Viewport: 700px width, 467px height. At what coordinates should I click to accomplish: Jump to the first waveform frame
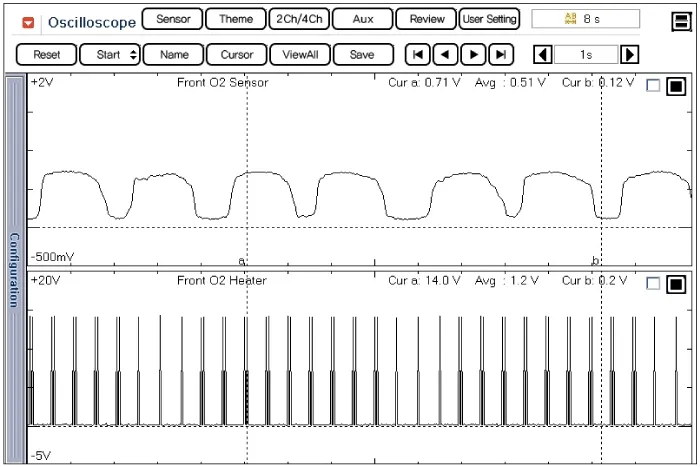417,55
